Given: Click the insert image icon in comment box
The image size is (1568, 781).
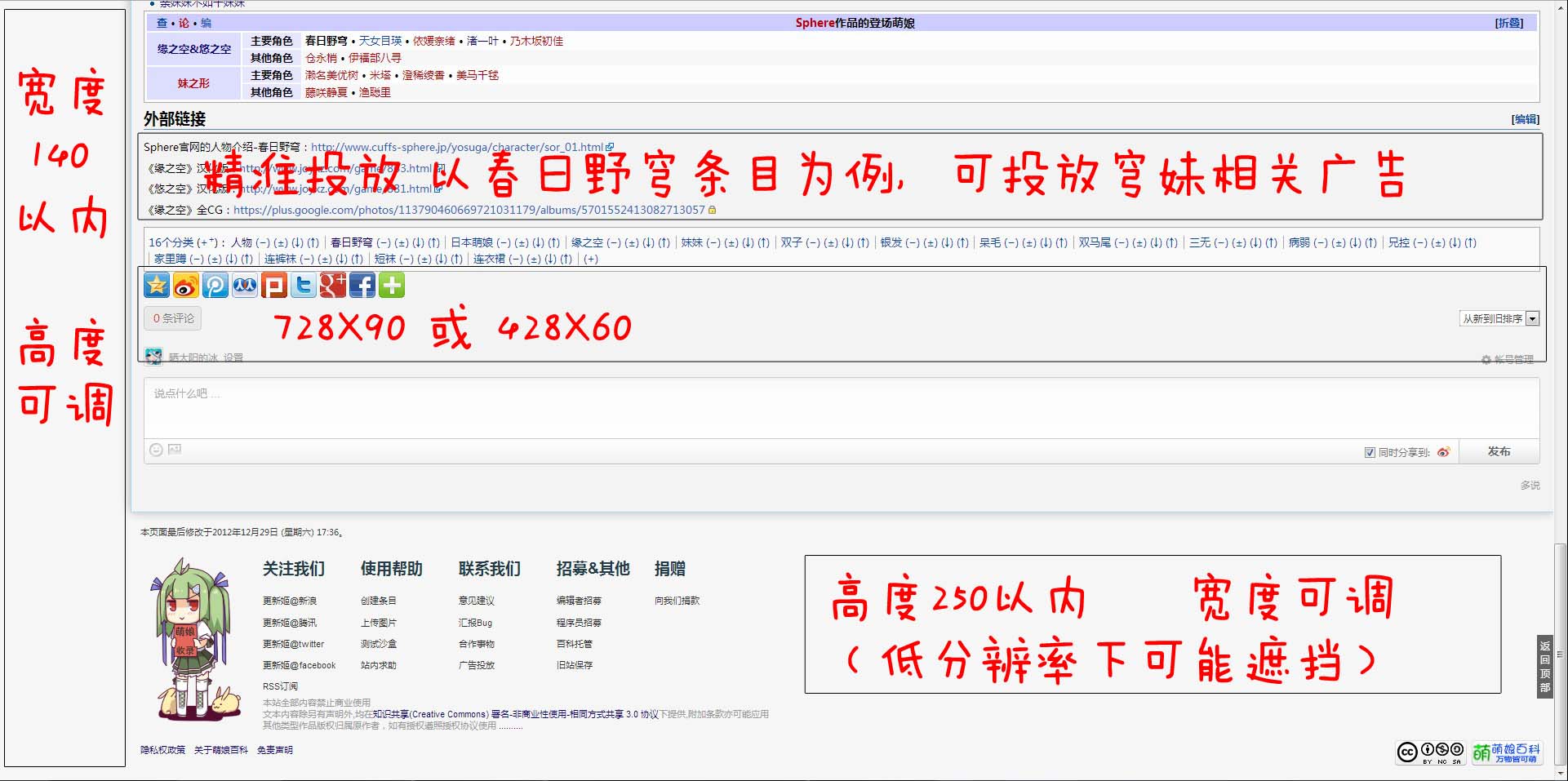Looking at the screenshot, I should point(175,450).
